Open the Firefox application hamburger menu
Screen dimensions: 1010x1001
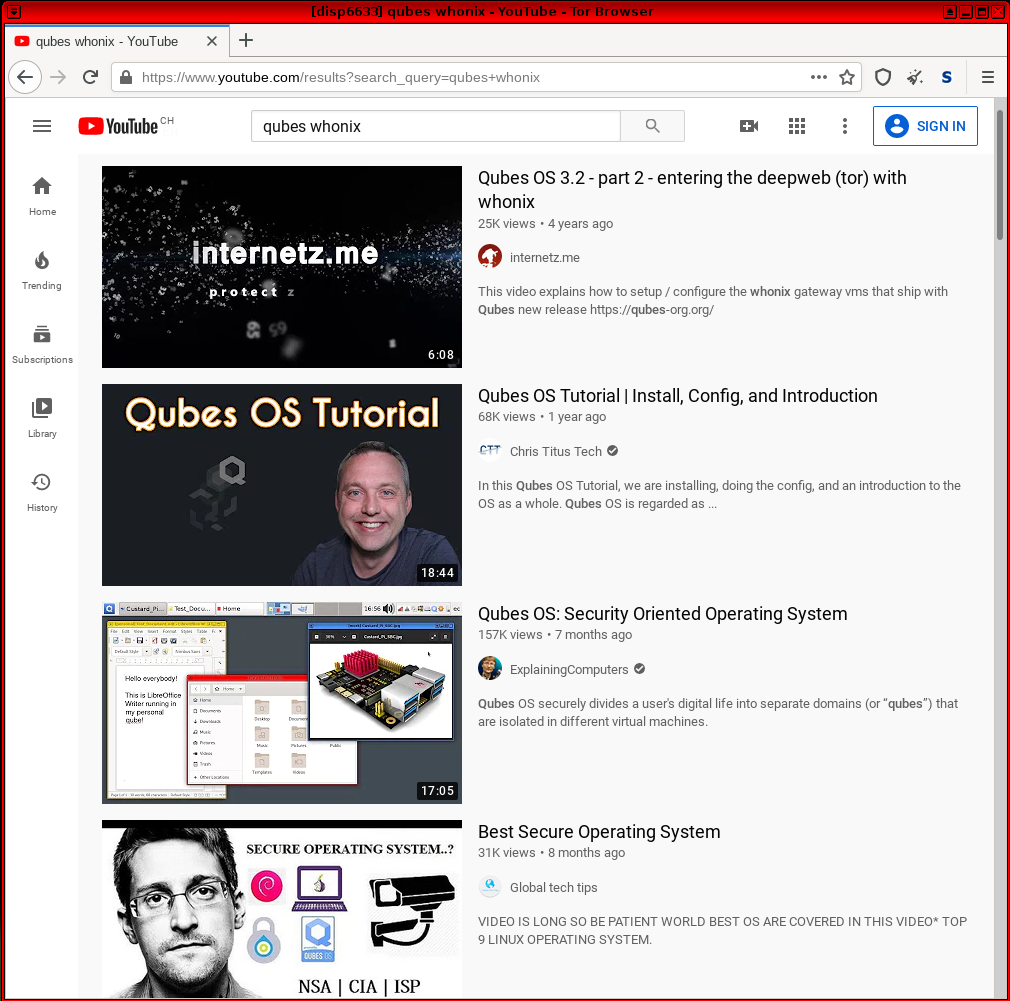987,77
